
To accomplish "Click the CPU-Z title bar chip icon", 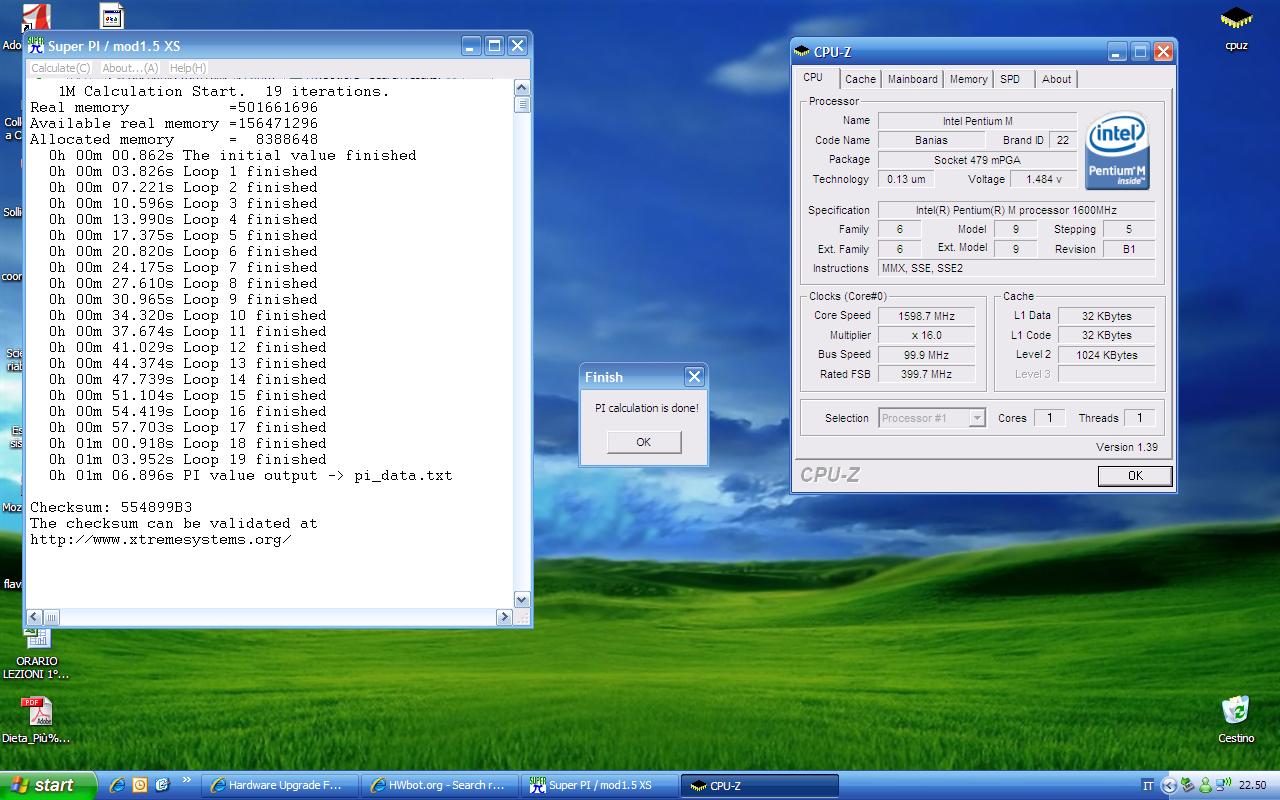I will 802,52.
